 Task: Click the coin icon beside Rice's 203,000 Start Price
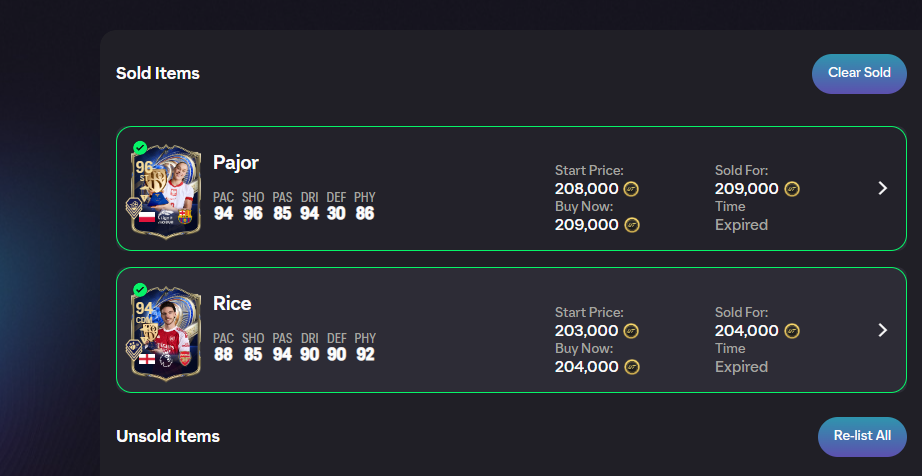(631, 331)
